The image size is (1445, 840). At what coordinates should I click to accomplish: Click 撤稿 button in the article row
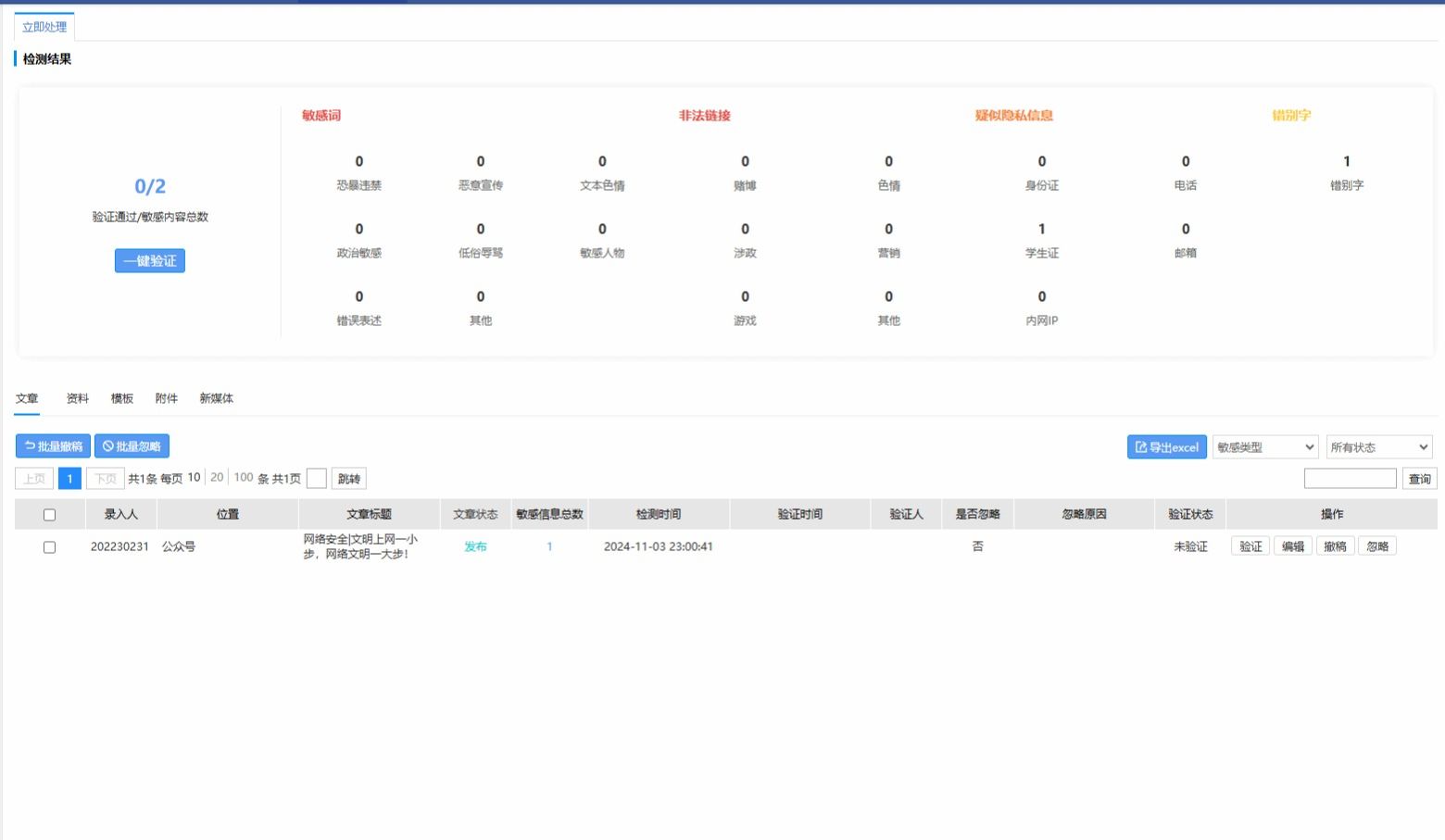tap(1335, 546)
